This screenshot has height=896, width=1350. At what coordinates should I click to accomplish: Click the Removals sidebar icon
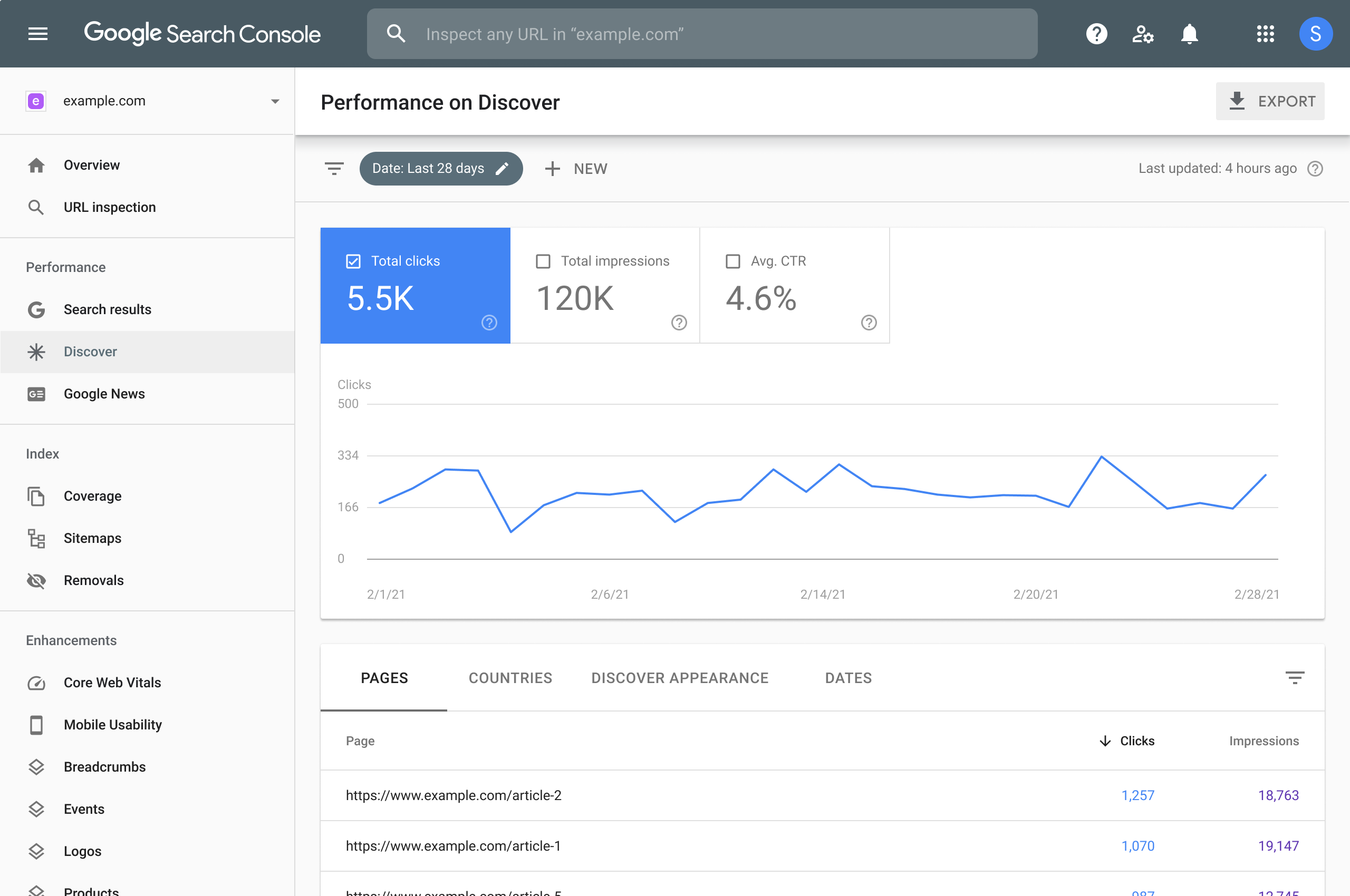[x=35, y=579]
